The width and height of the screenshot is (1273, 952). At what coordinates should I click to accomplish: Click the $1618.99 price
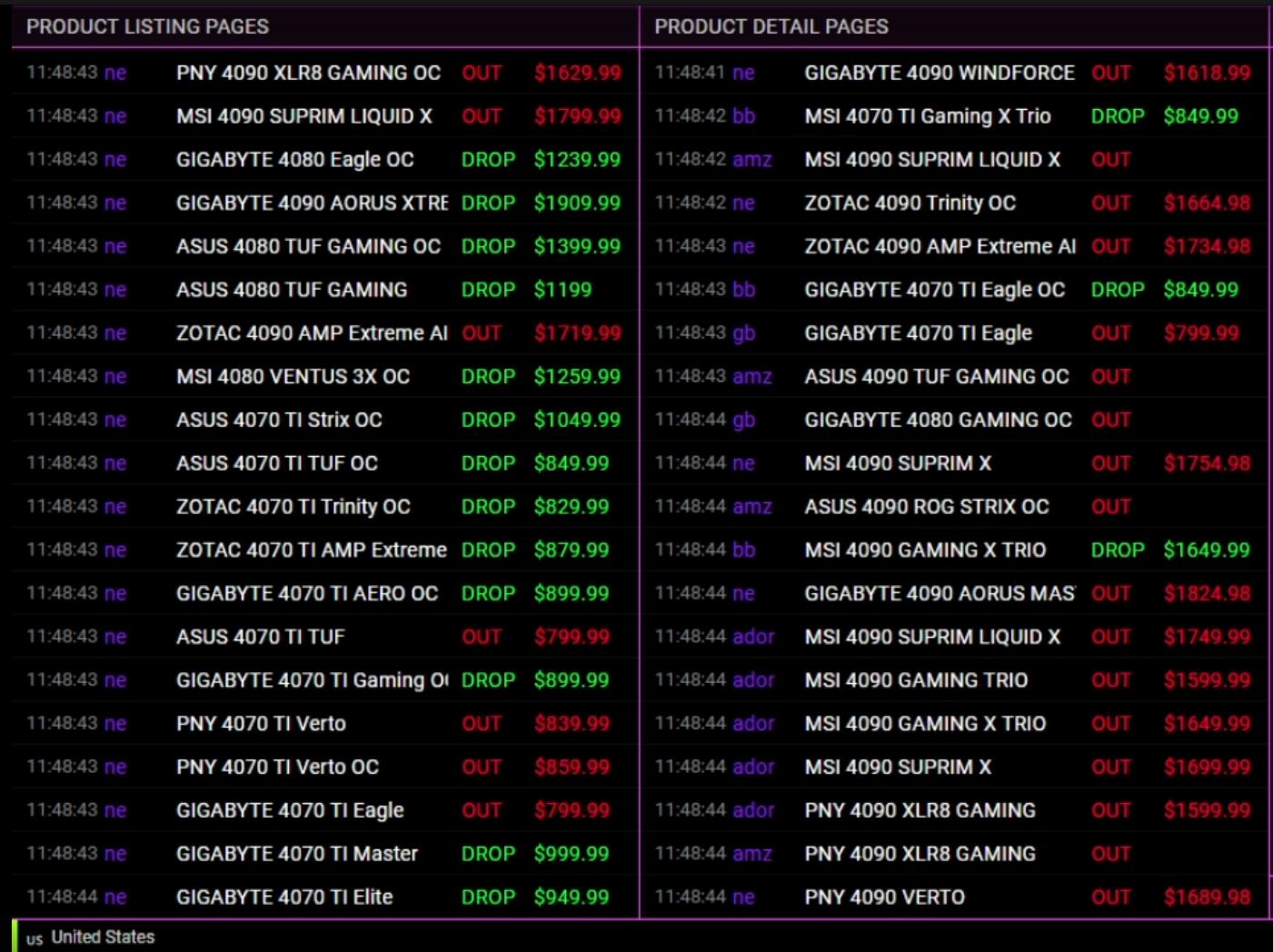tap(1208, 73)
